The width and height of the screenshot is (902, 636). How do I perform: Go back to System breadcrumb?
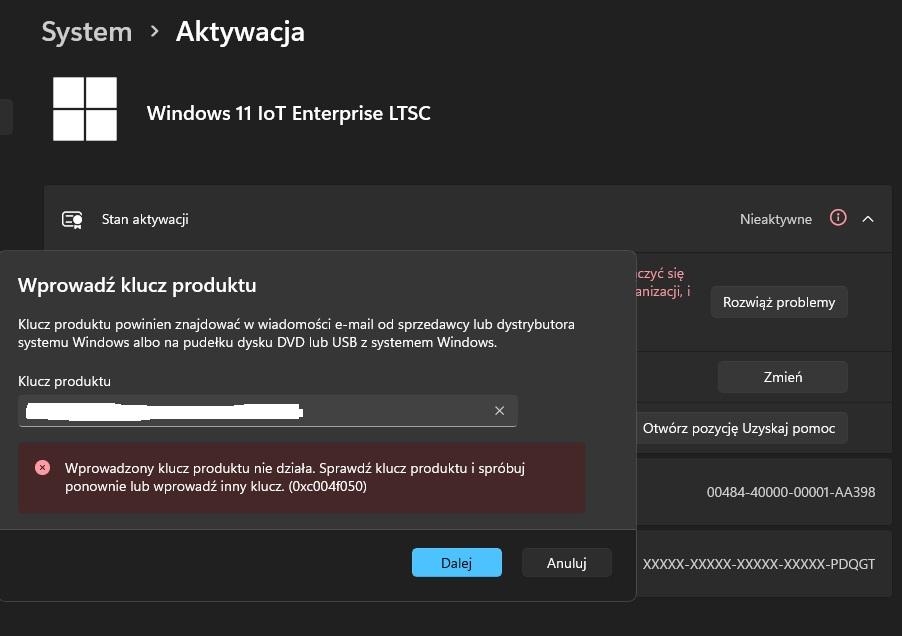(86, 31)
